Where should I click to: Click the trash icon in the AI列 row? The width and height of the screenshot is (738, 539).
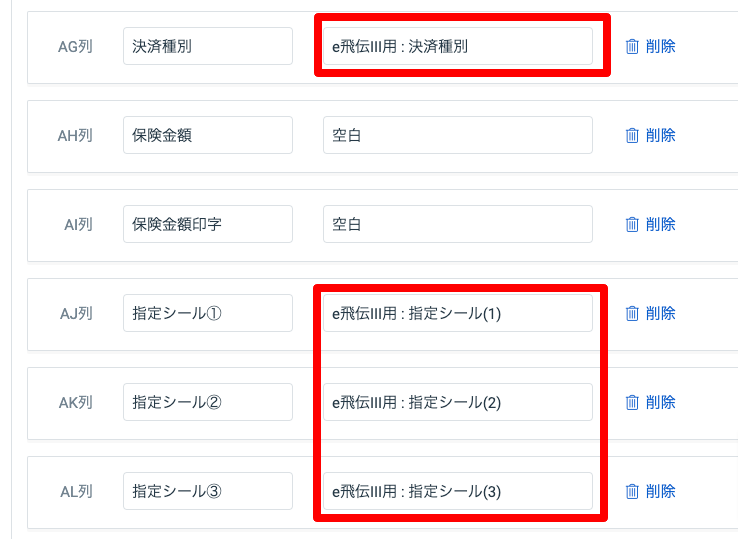click(x=632, y=225)
